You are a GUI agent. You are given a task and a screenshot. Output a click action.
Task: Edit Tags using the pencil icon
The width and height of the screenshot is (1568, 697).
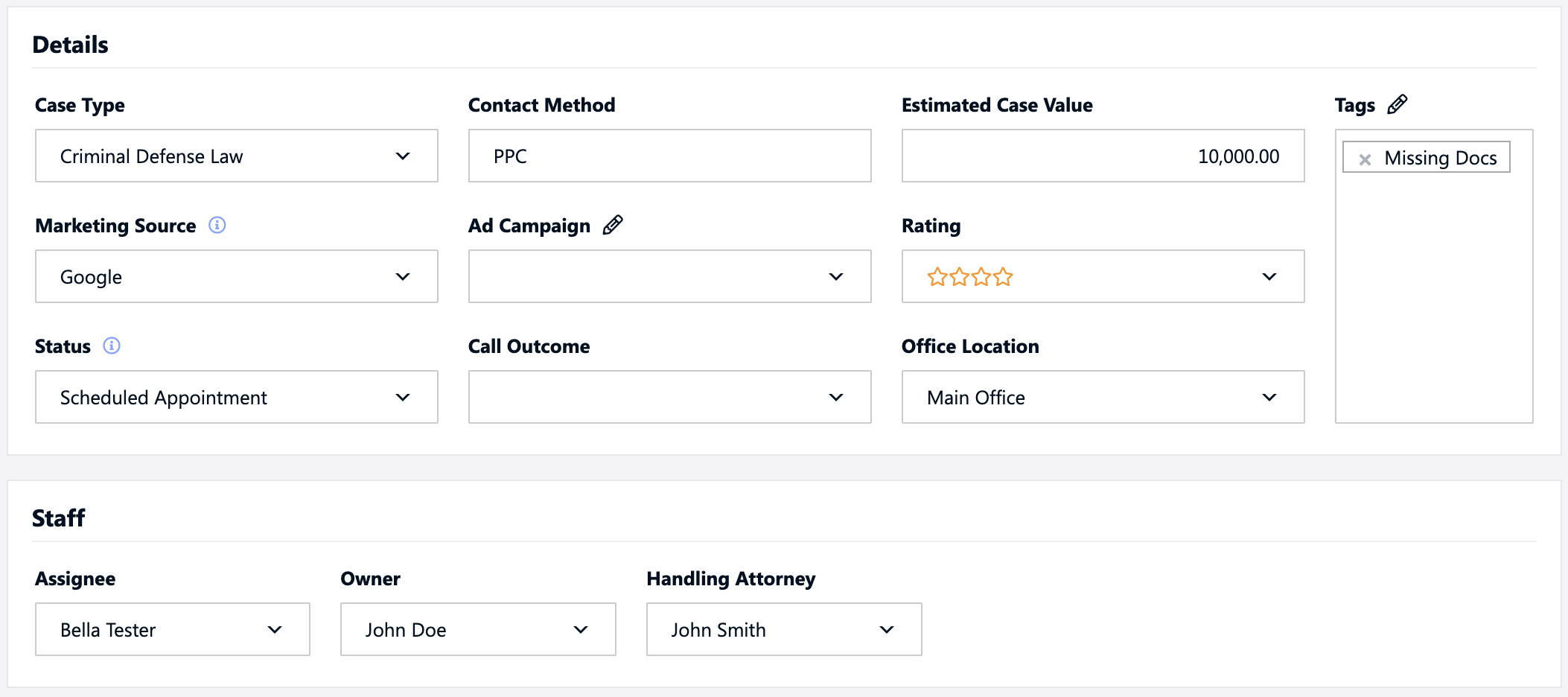(1398, 104)
